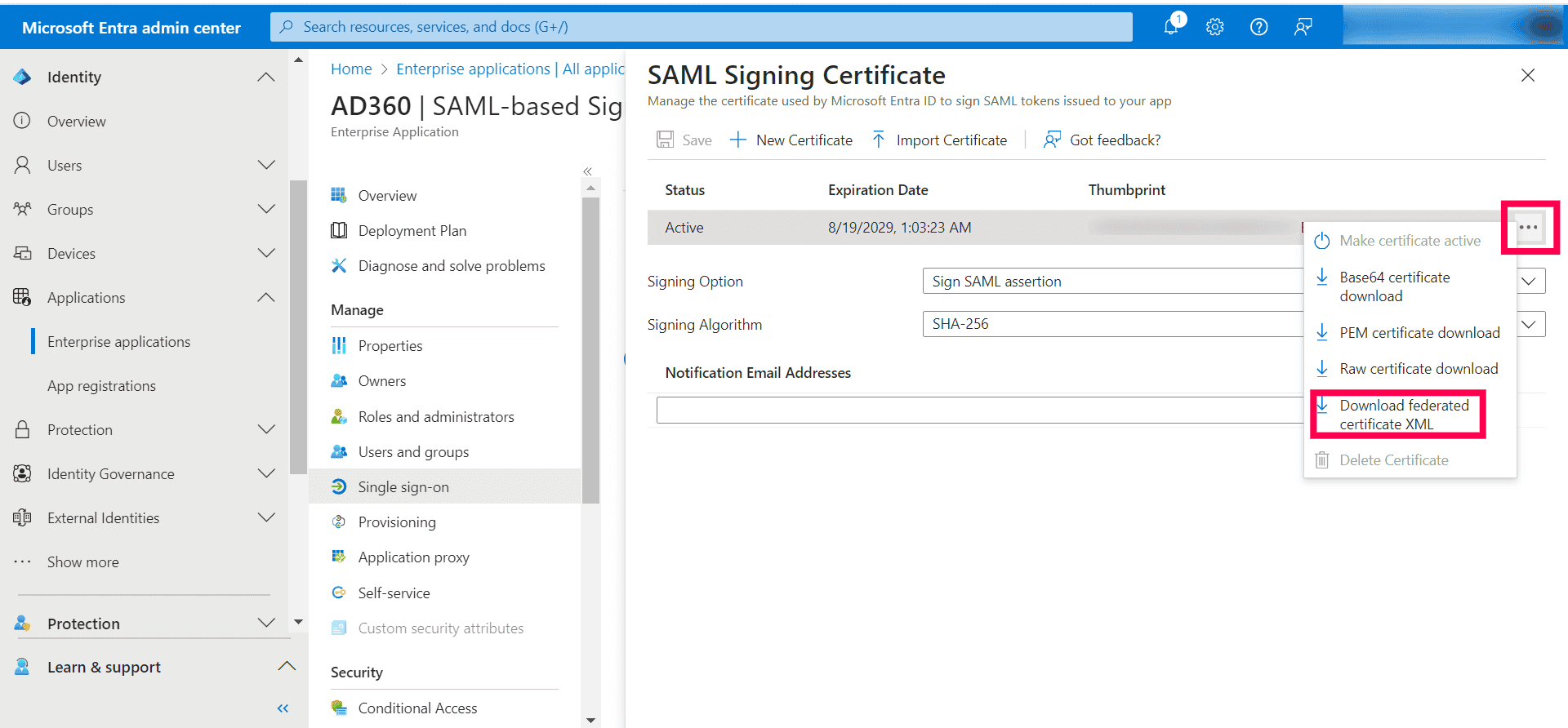Click the Home breadcrumb link
This screenshot has height=728, width=1568.
click(351, 69)
